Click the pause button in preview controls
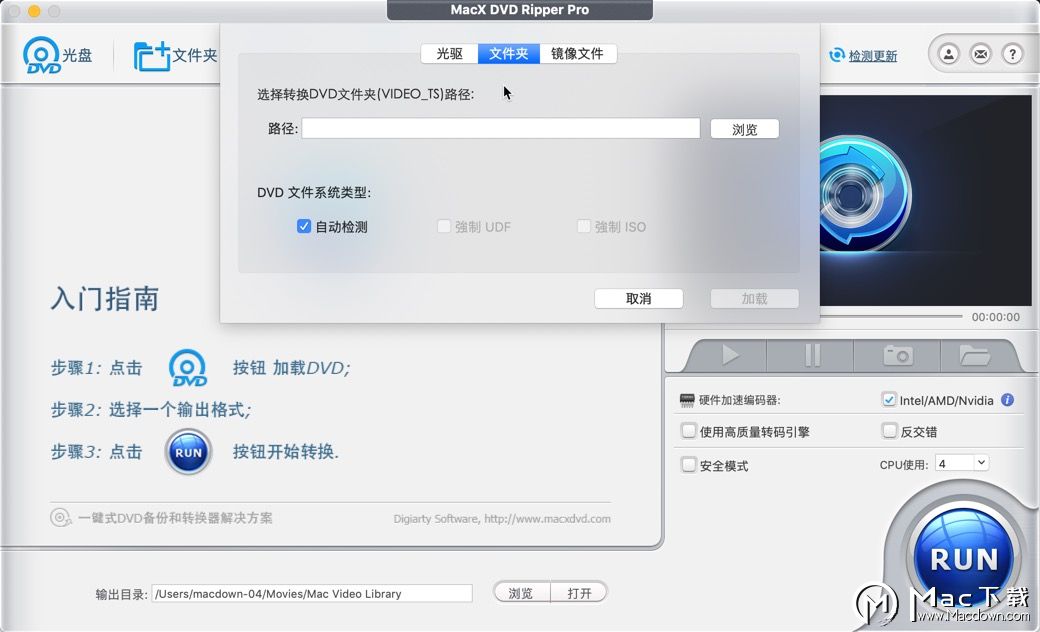This screenshot has width=1040, height=632. click(812, 355)
